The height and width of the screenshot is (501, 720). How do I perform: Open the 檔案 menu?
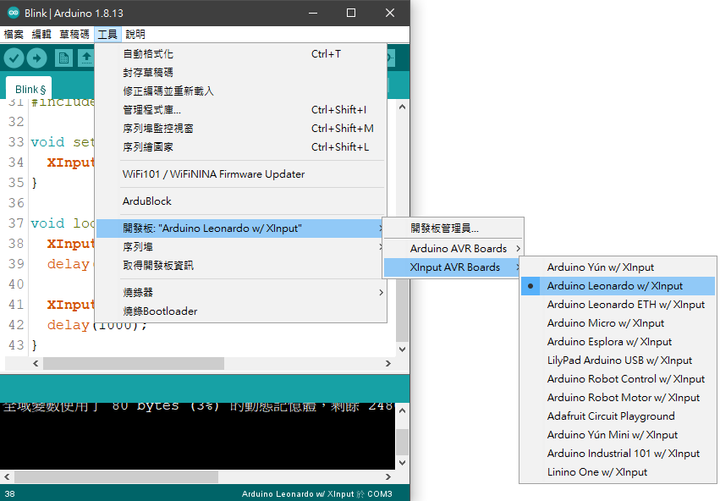(x=13, y=34)
